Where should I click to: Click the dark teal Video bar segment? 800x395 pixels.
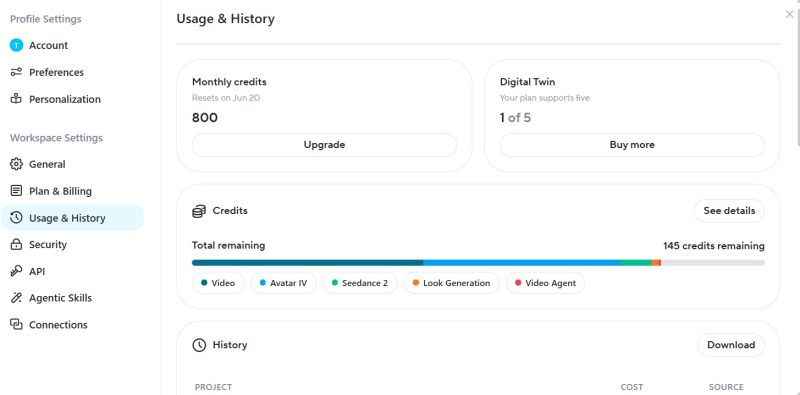[x=308, y=263]
